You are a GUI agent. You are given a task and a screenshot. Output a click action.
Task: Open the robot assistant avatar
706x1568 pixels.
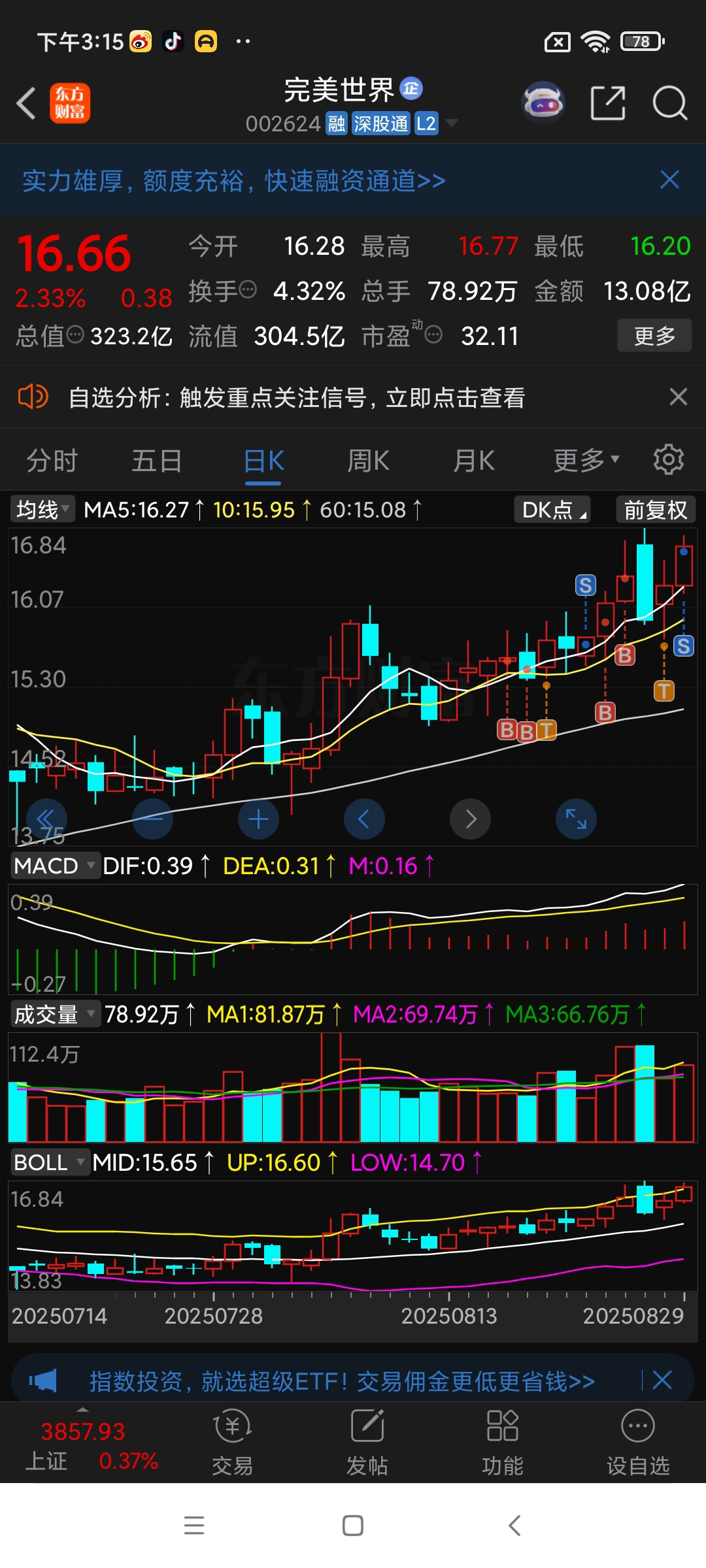click(x=543, y=103)
